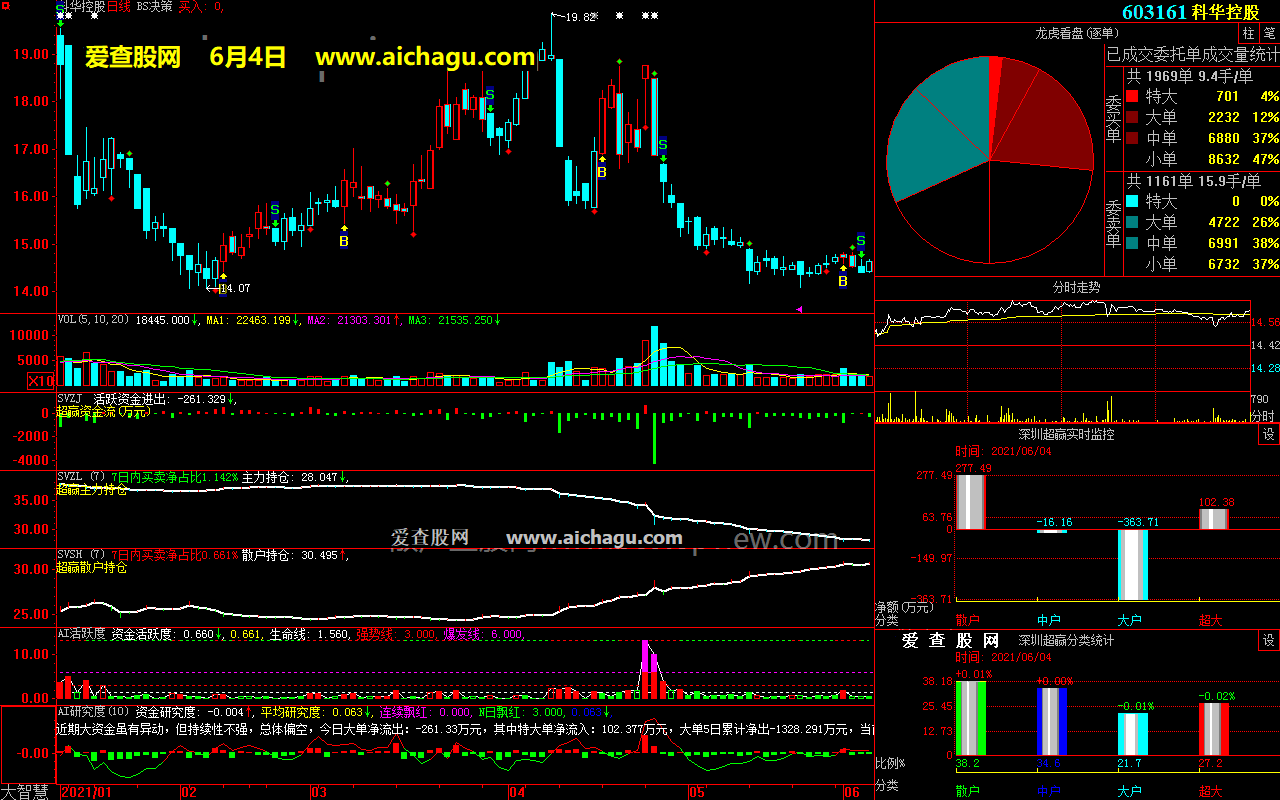This screenshot has height=800, width=1280.
Task: Open 设 settings for 深圳超赢实时监控
Action: click(1268, 435)
